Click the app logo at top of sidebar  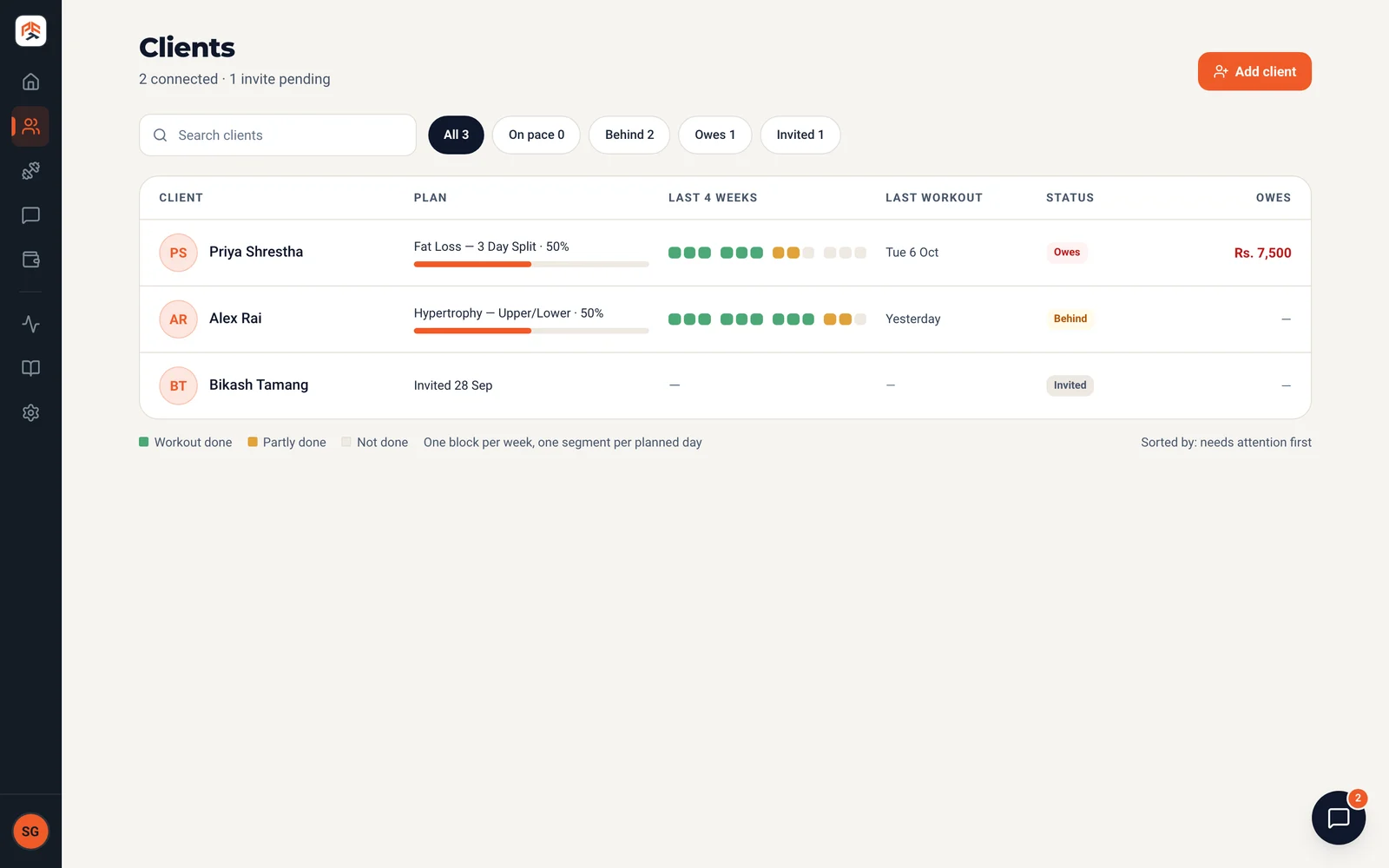(30, 31)
